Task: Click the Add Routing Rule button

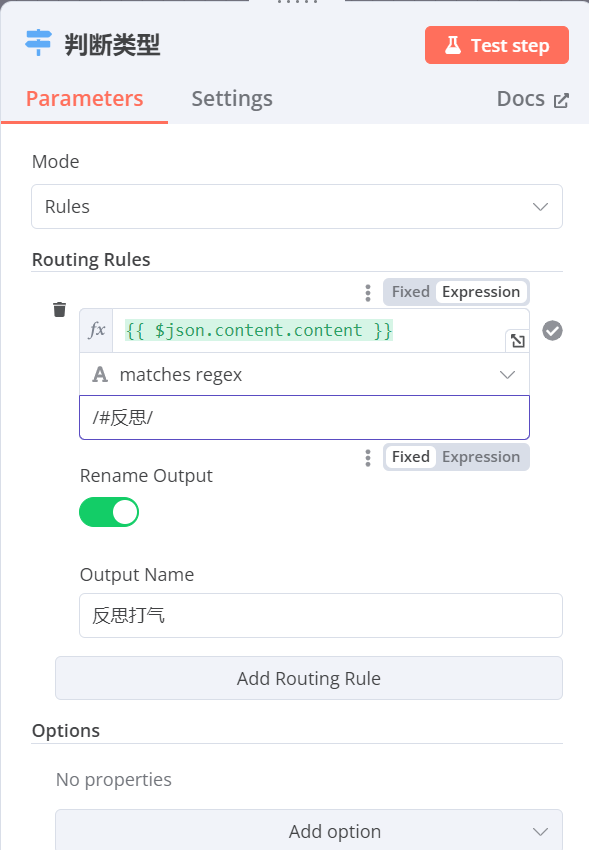Action: coord(309,678)
